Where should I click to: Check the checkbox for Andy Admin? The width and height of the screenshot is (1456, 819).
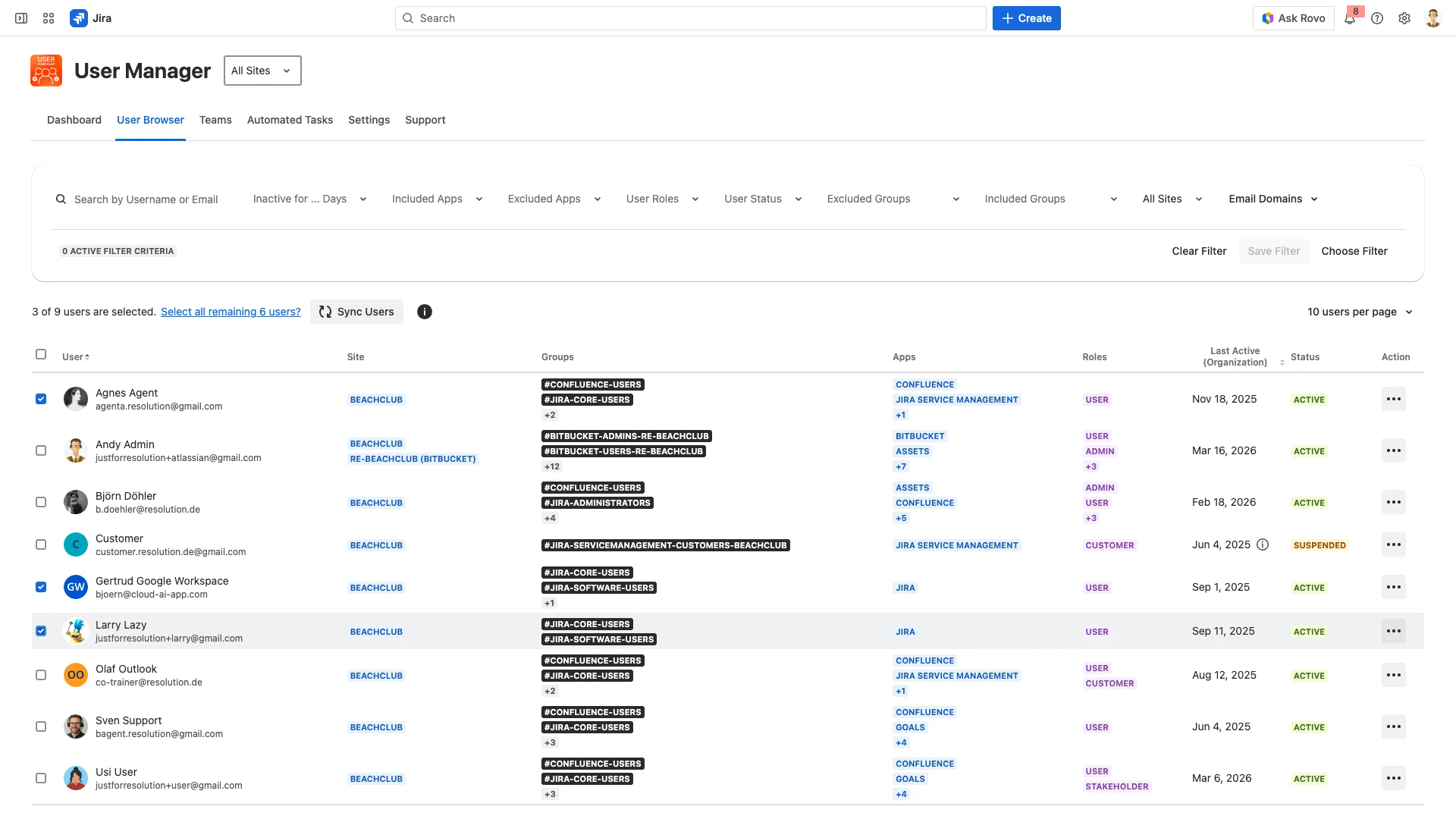point(41,450)
